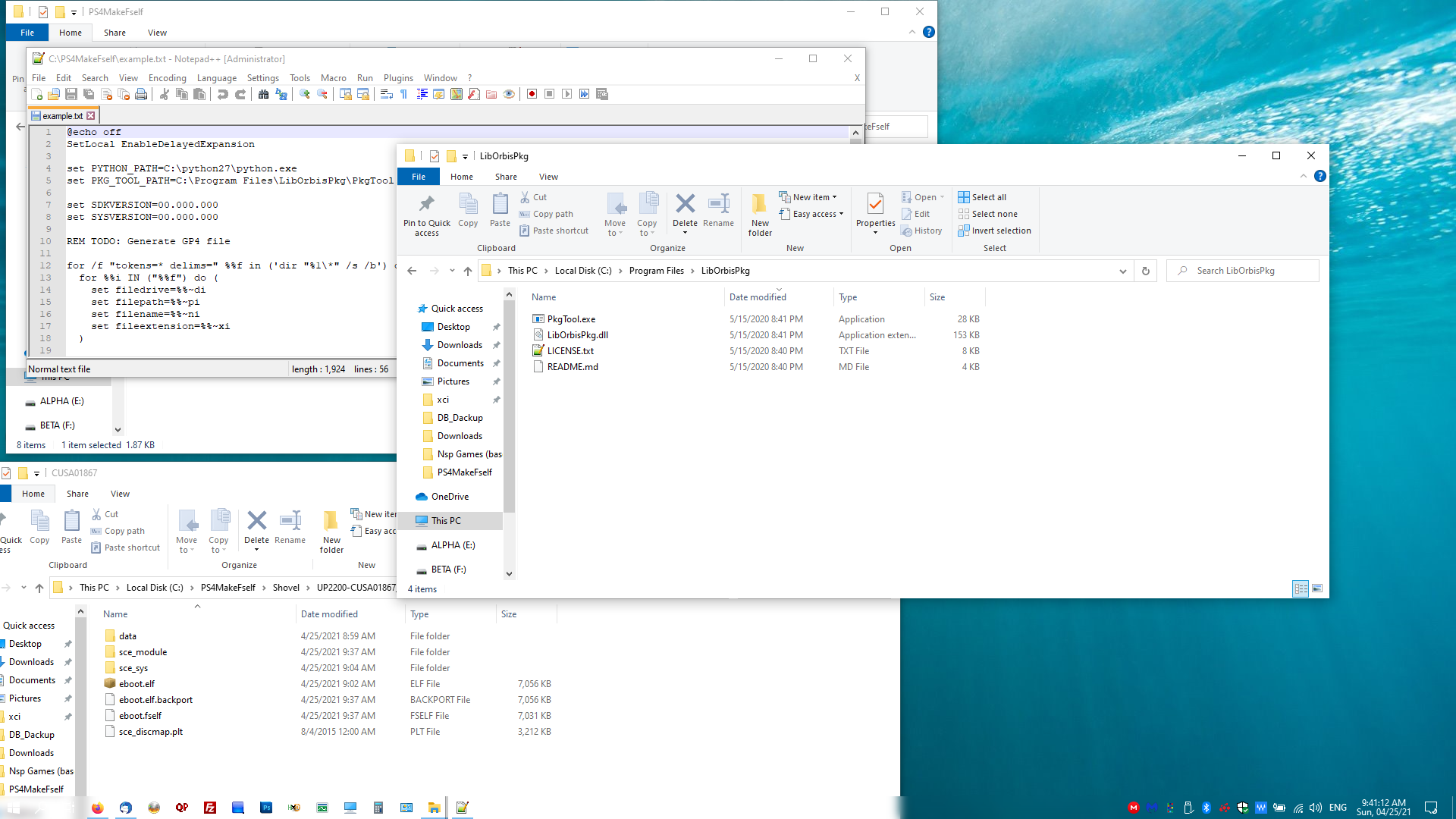Click Run Macro Multiple Times icon

pyautogui.click(x=585, y=94)
